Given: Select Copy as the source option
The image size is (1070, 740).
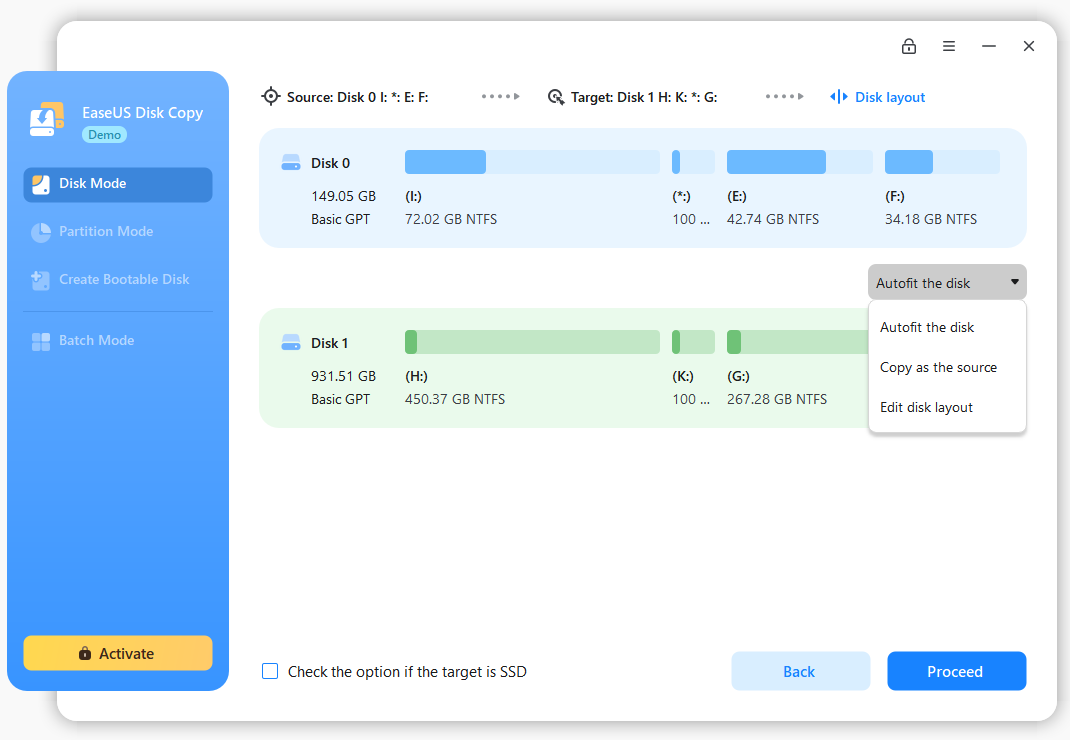Looking at the screenshot, I should pyautogui.click(x=938, y=367).
